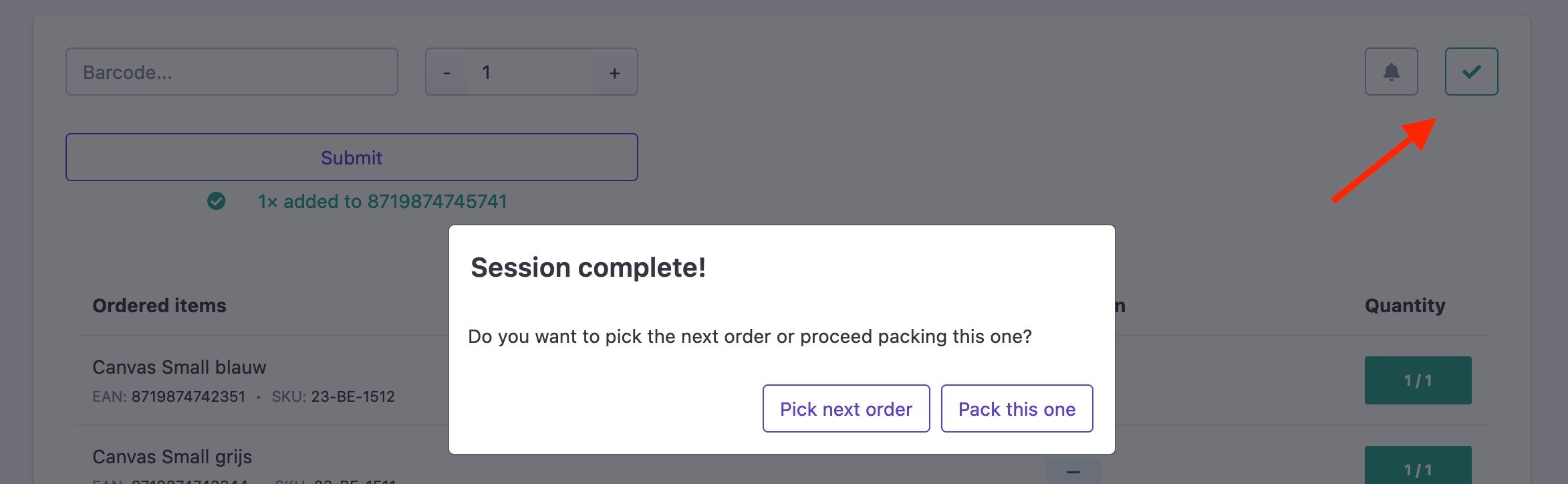
Task: Choose Pack this one in dialog
Action: pos(1017,408)
